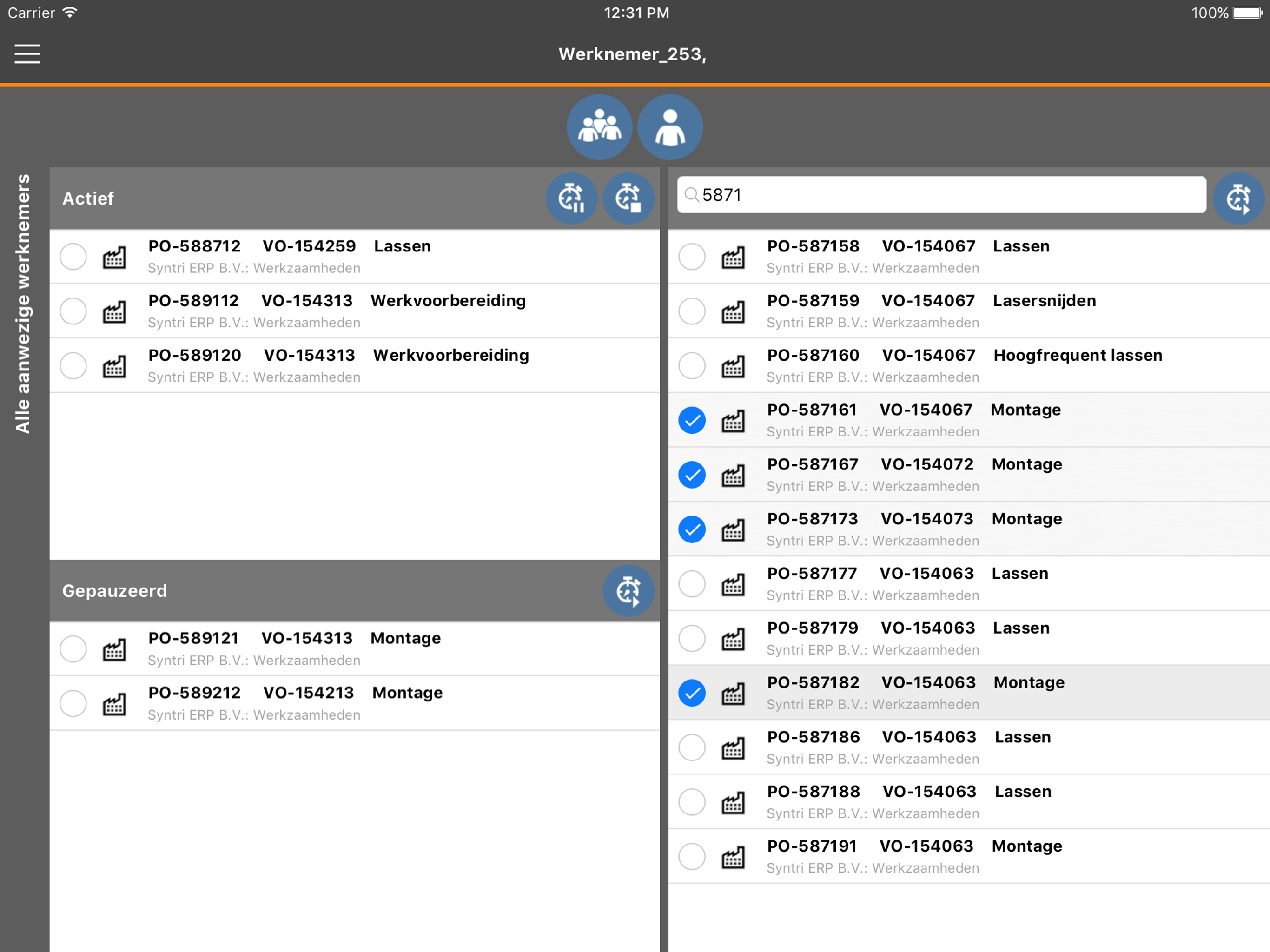This screenshot has width=1270, height=952.
Task: Click VO-154259 order number
Action: [309, 246]
